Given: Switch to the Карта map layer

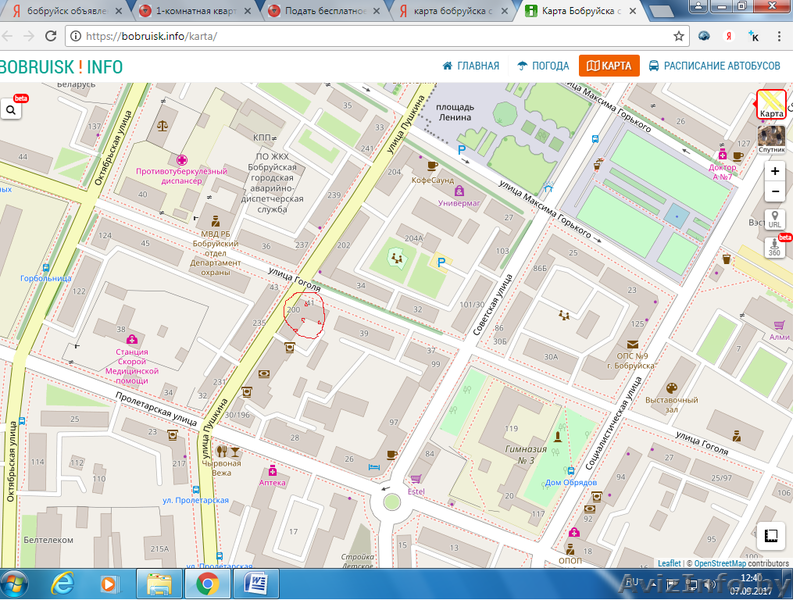Looking at the screenshot, I should tap(771, 104).
